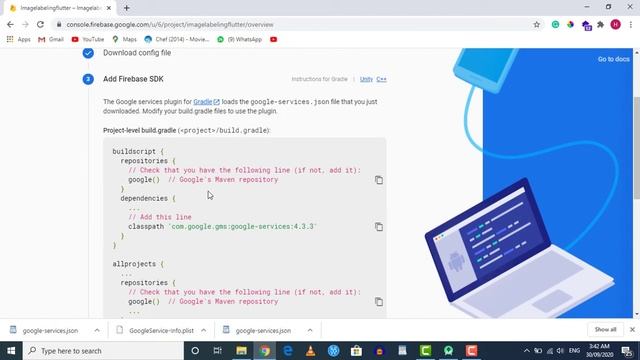This screenshot has height=360, width=640.
Task: Open the unlabeled red YouTube bookmark icon
Action: click(x=273, y=40)
